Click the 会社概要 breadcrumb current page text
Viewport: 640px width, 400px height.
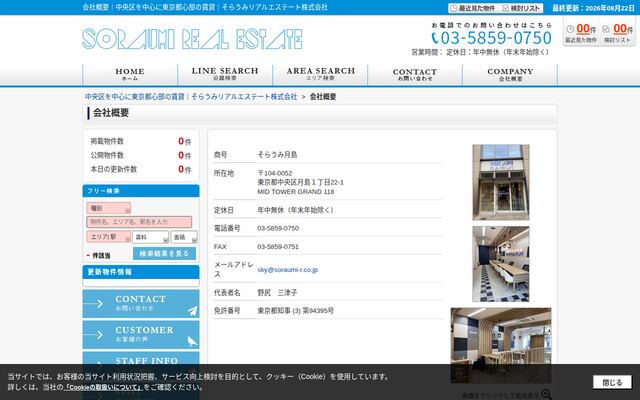click(x=323, y=97)
